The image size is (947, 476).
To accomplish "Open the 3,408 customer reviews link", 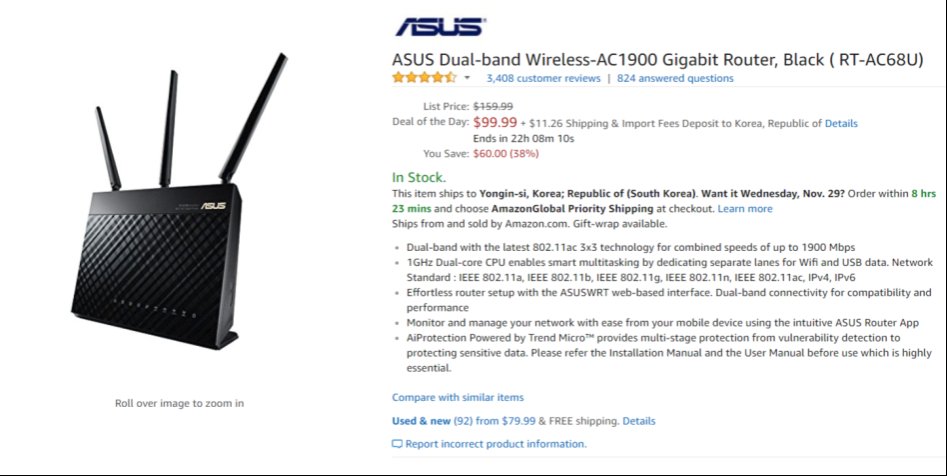I will pos(543,78).
